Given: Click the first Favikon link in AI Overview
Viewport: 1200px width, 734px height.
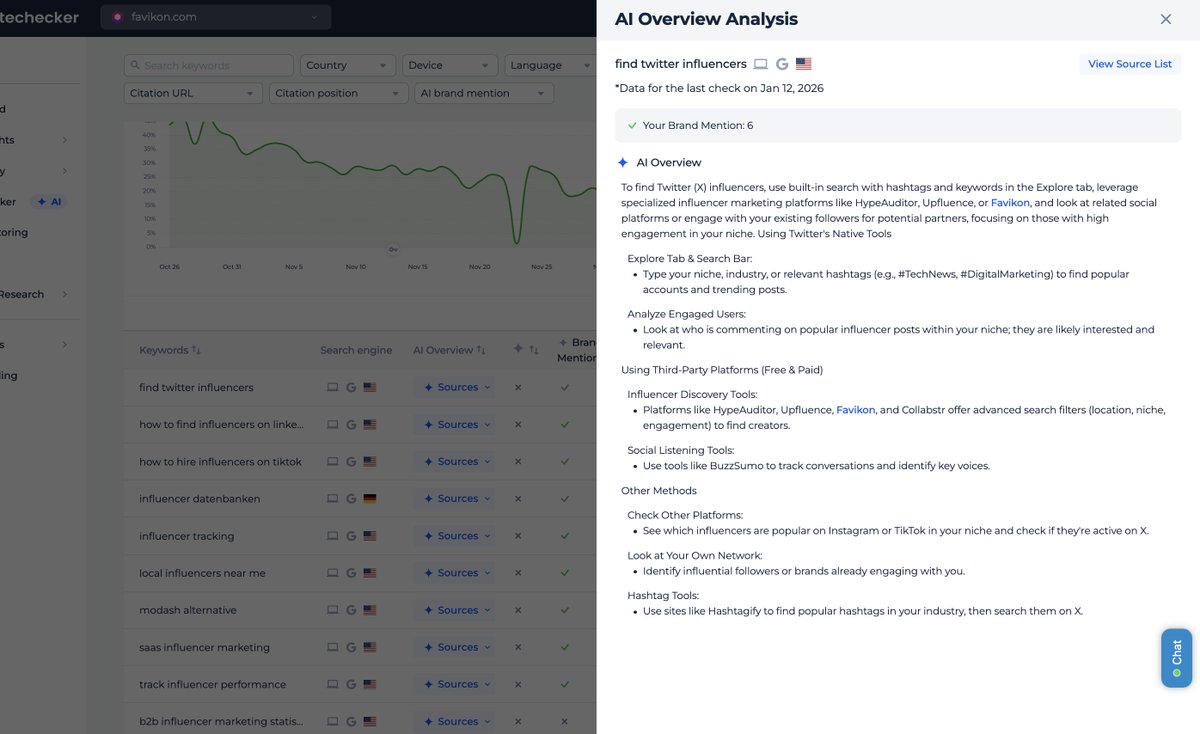Looking at the screenshot, I should (x=1010, y=203).
